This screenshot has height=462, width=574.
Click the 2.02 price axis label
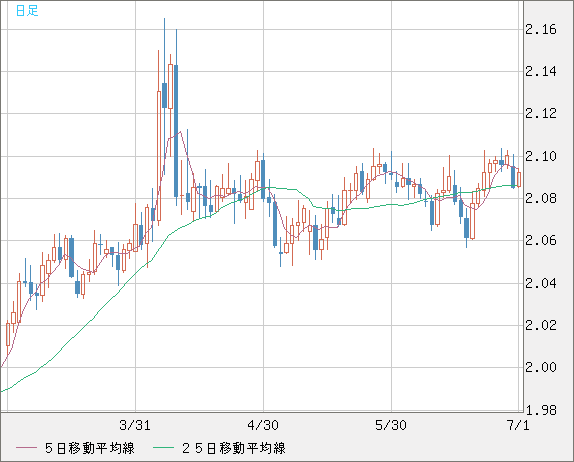coord(541,325)
